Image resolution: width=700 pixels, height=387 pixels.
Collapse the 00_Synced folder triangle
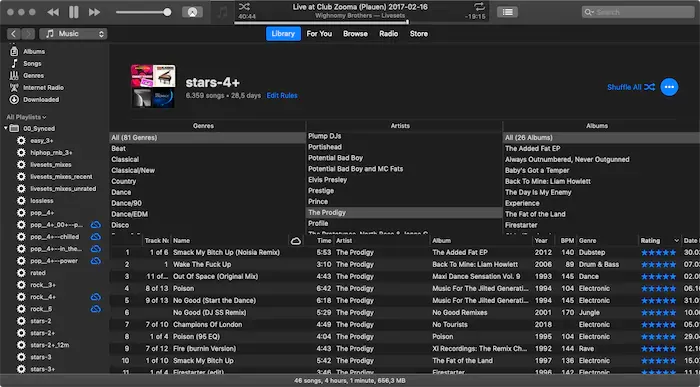pyautogui.click(x=5, y=129)
